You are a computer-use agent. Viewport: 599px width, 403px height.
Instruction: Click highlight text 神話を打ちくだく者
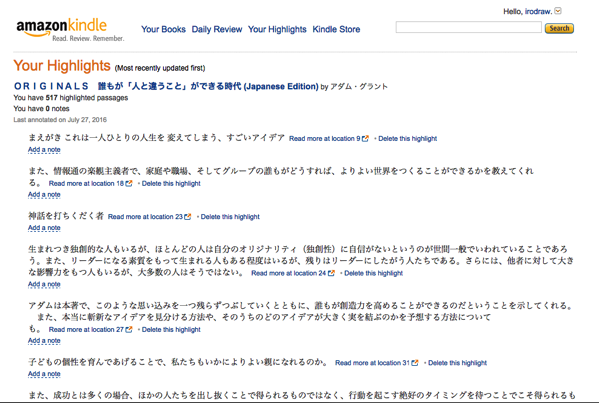pos(66,216)
